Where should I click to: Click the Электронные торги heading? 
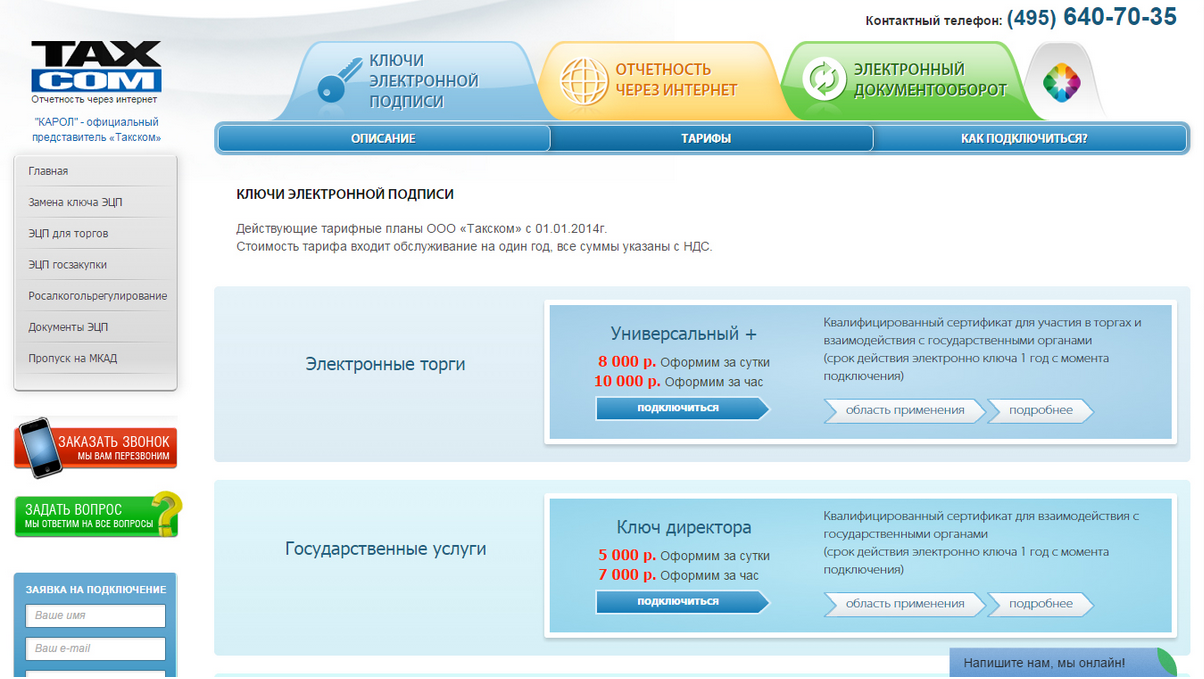pyautogui.click(x=385, y=364)
